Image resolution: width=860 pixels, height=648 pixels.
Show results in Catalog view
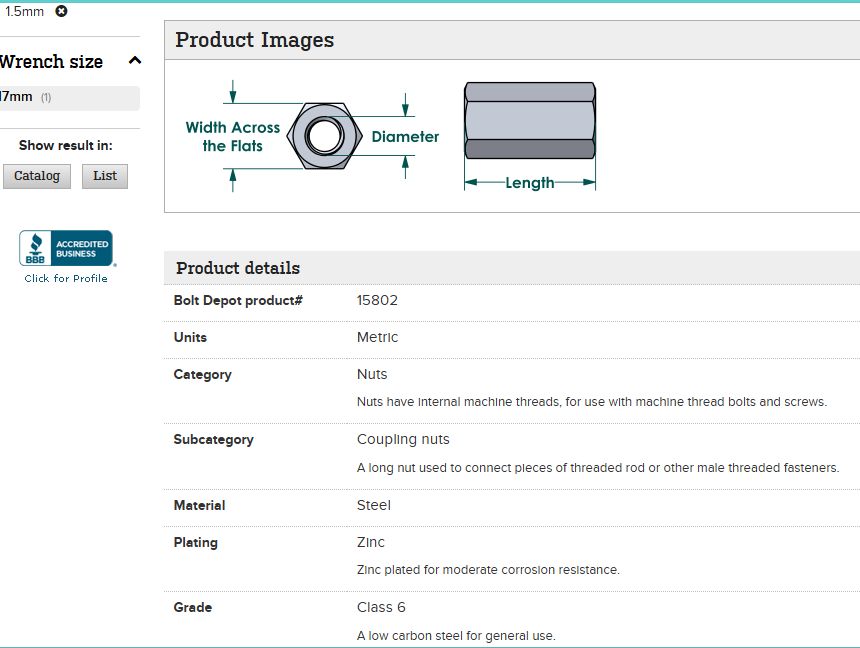click(37, 176)
